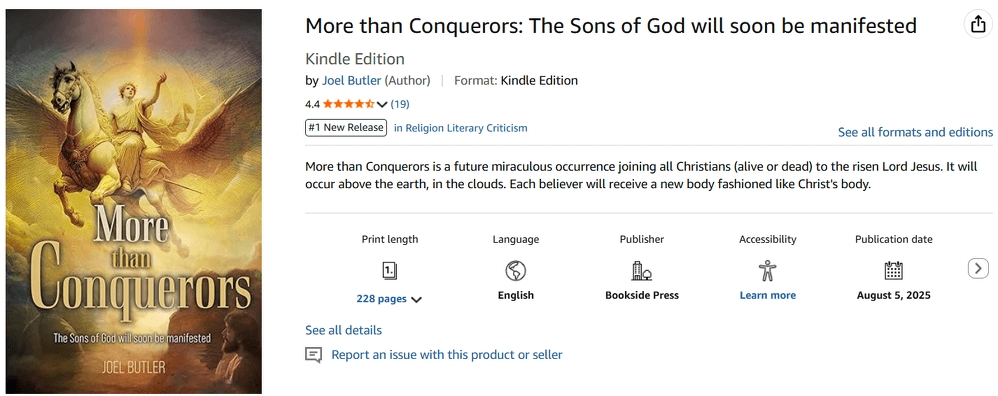Screen dimensions: 998x396
Task: Click the report issue speech bubble icon
Action: tap(313, 355)
